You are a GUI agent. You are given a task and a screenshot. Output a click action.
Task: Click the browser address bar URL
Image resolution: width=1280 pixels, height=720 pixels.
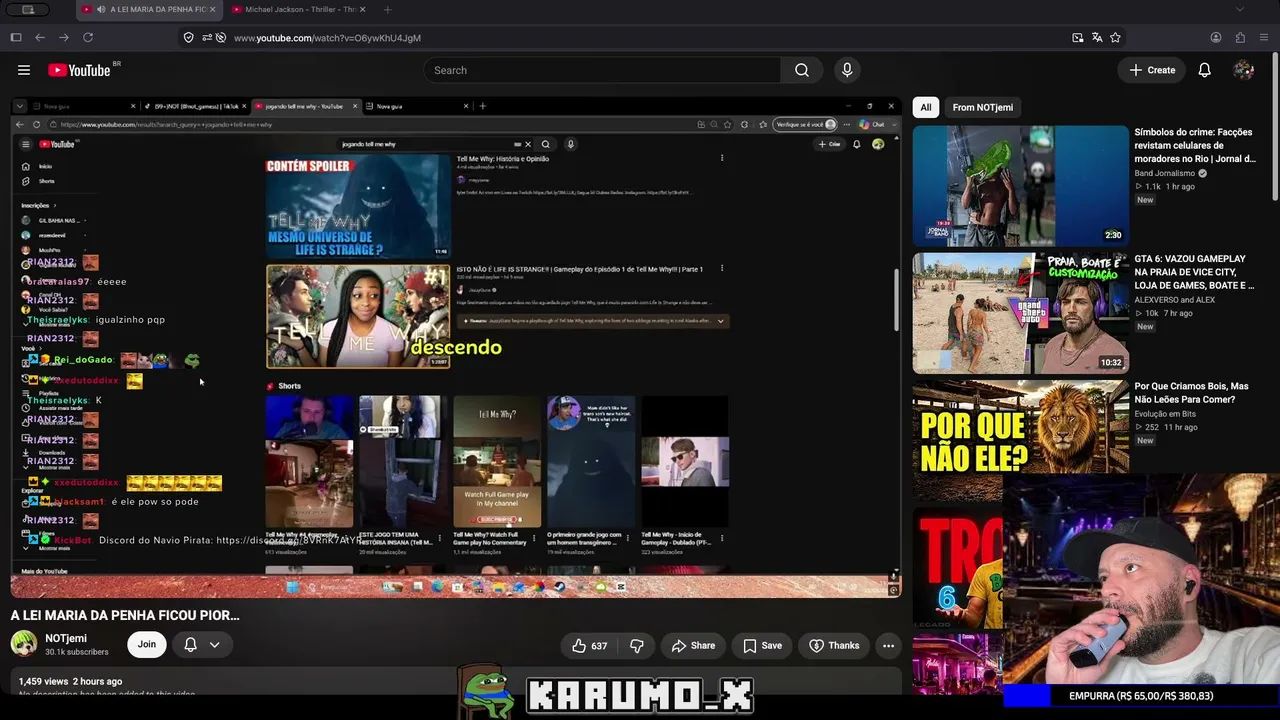pos(327,38)
